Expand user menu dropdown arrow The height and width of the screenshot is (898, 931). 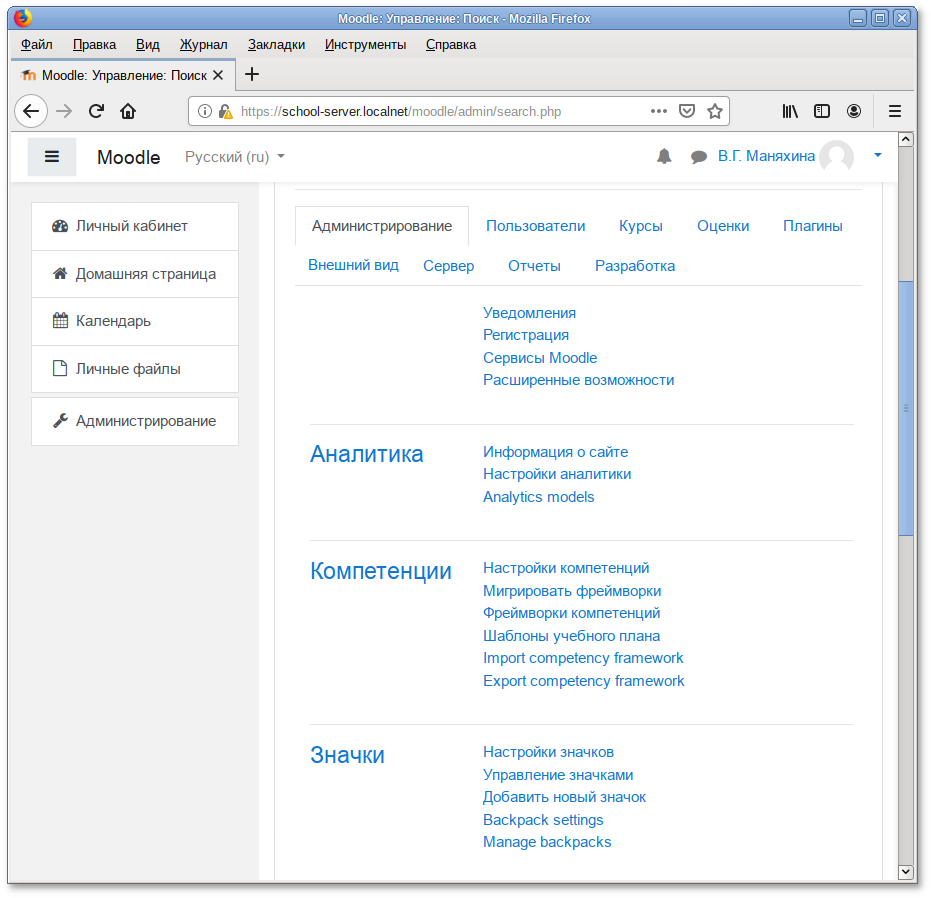point(878,156)
